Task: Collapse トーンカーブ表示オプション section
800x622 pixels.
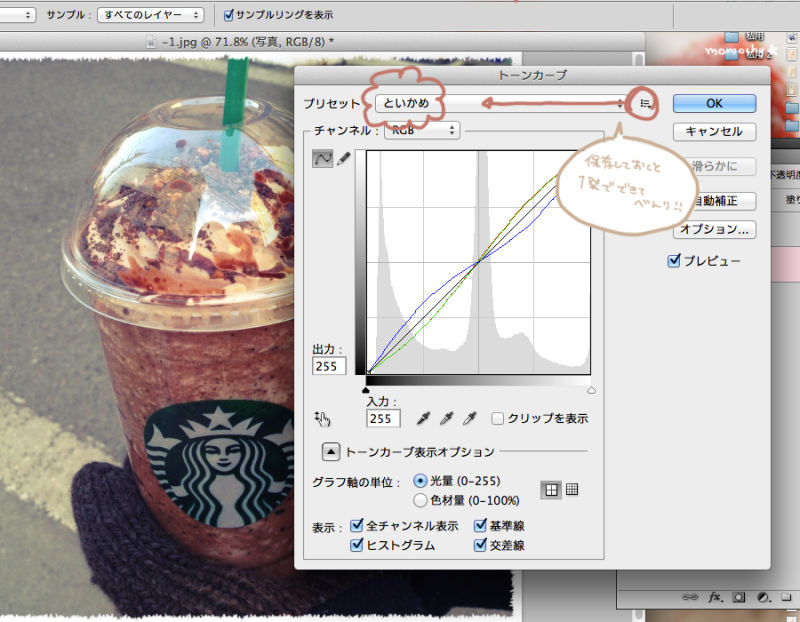Action: click(x=331, y=452)
